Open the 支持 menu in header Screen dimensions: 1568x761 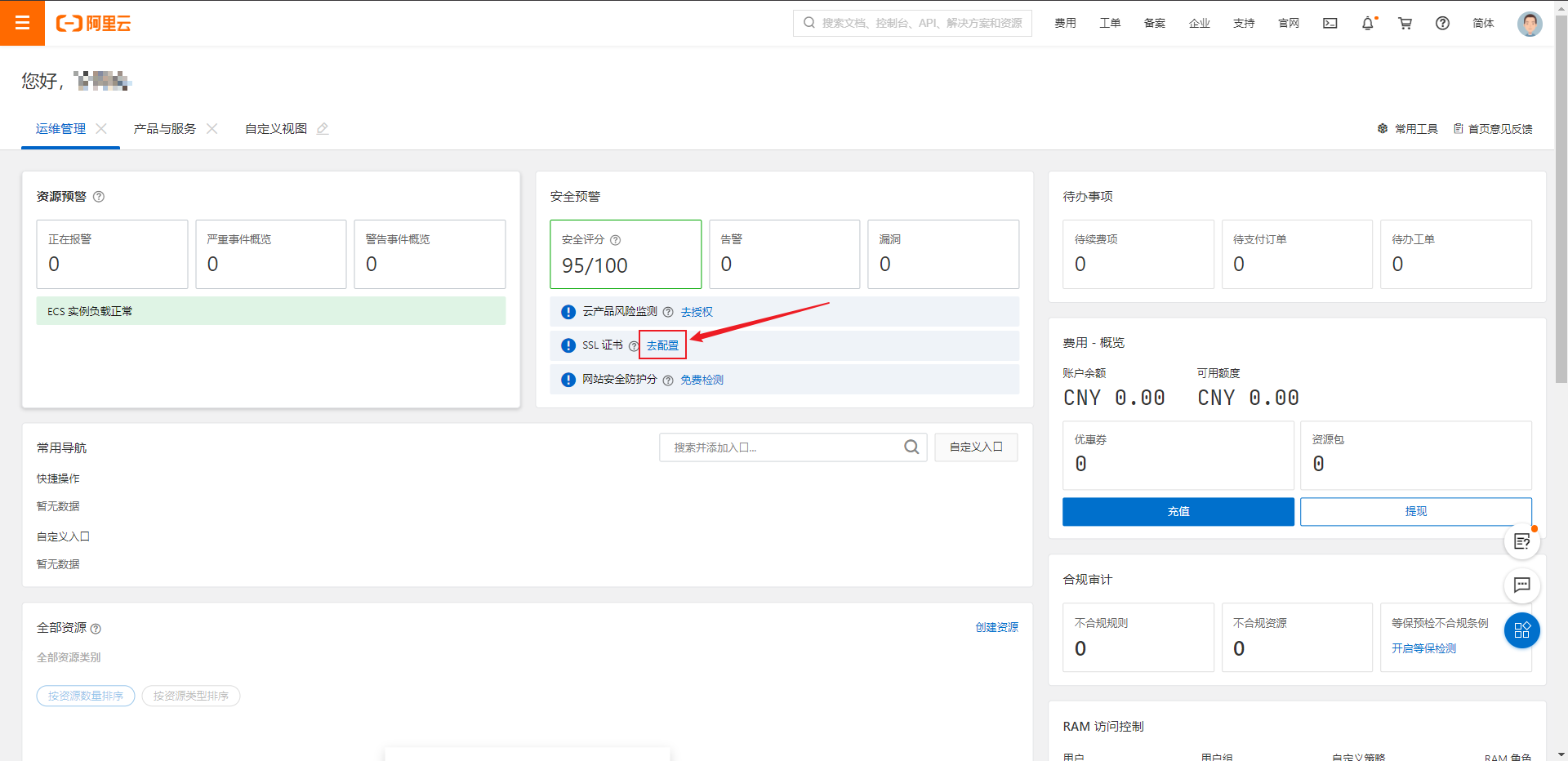(1244, 23)
